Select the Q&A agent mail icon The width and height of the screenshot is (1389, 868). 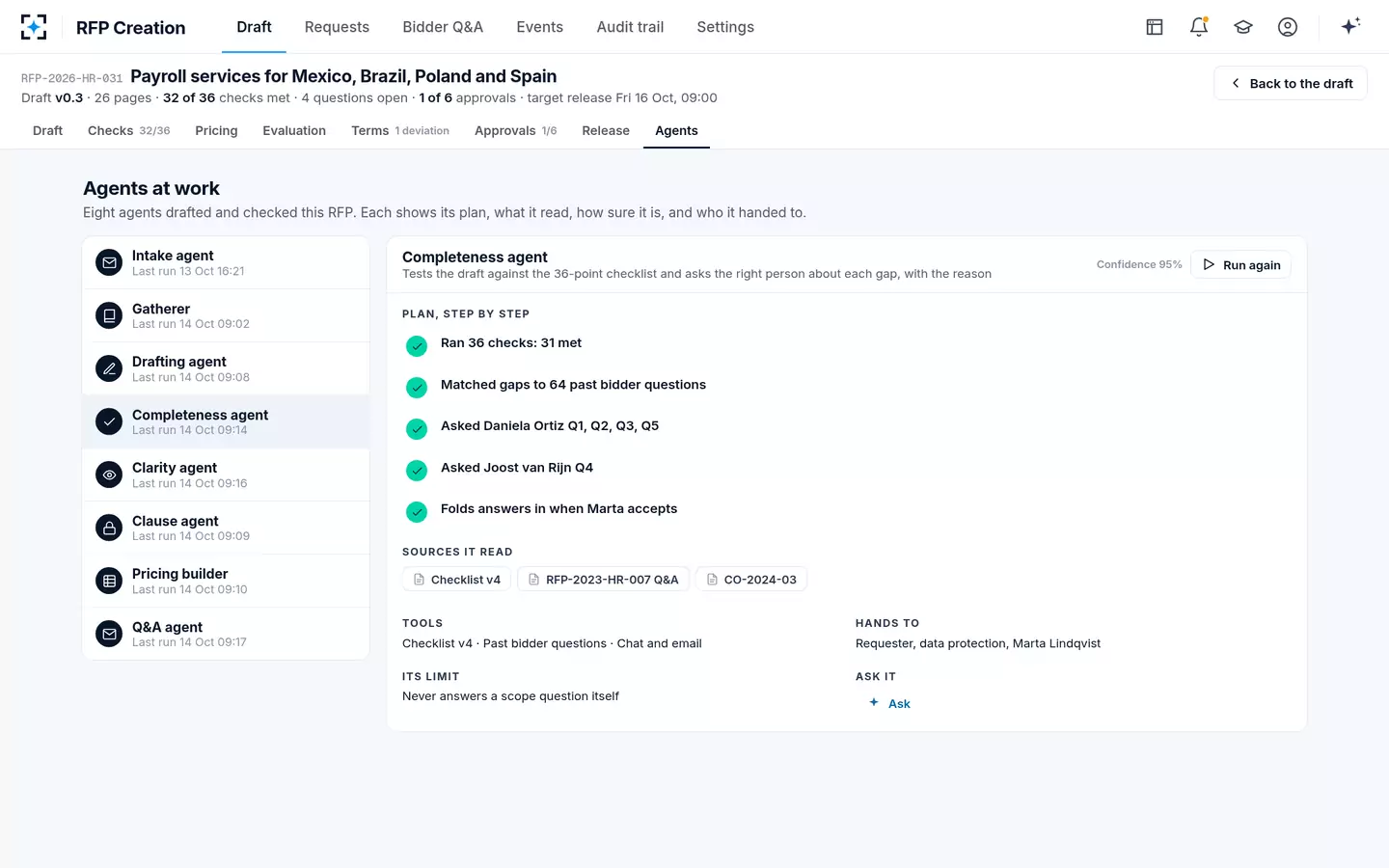(x=109, y=634)
